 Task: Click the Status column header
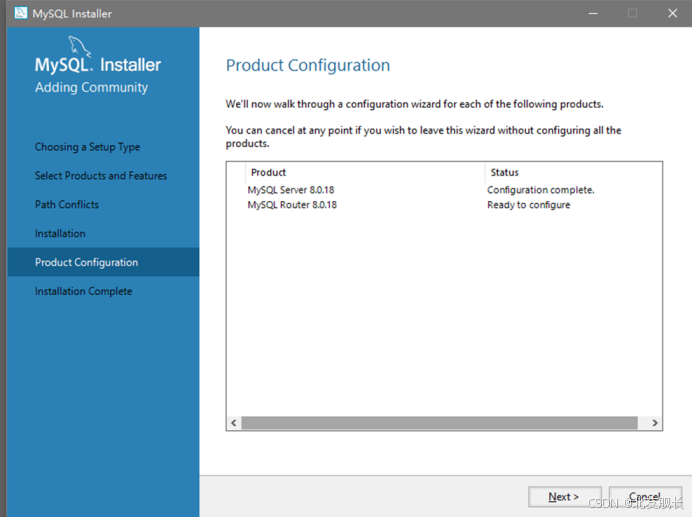(573, 172)
